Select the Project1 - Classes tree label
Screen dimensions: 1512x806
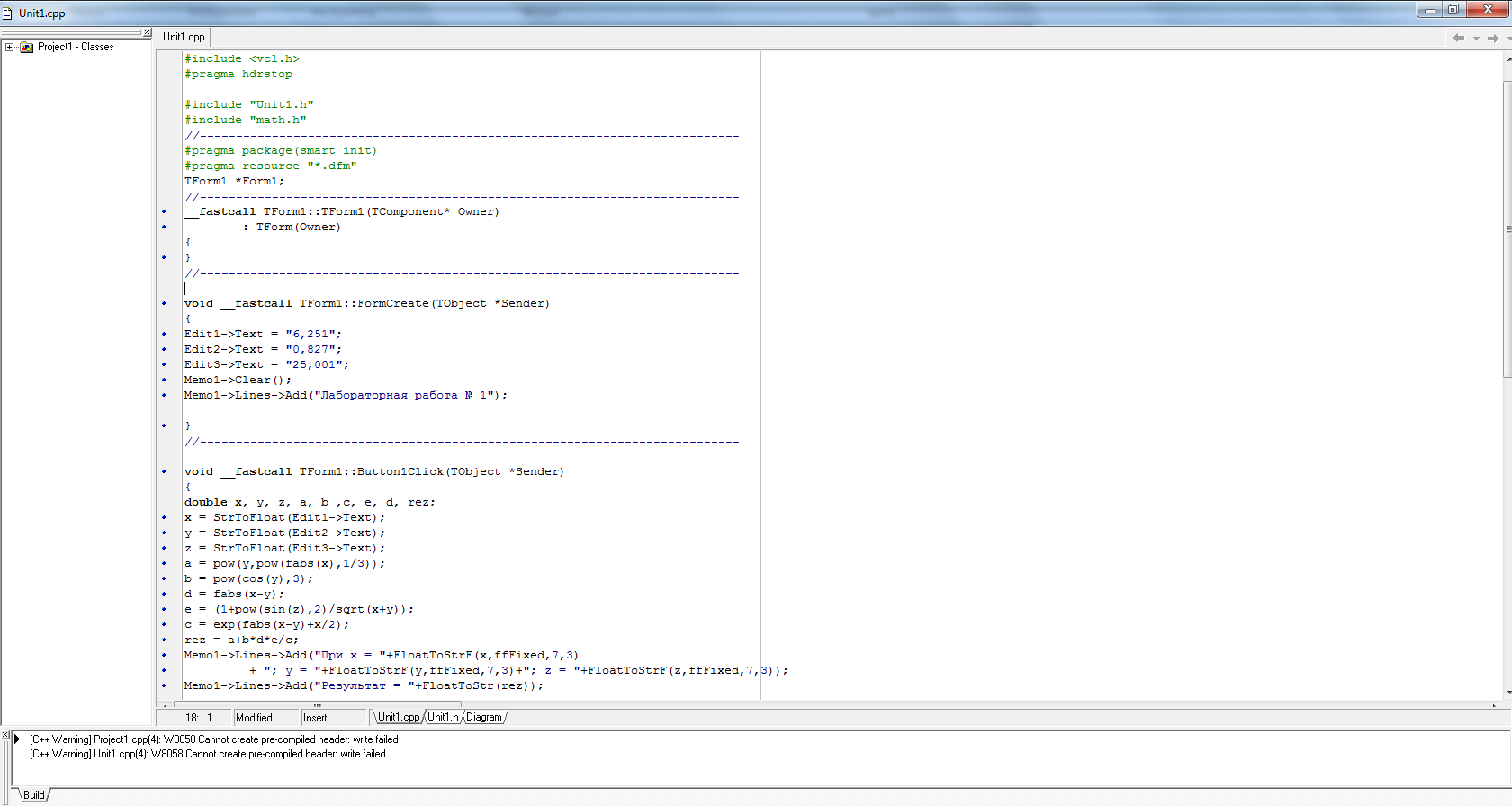(x=76, y=47)
